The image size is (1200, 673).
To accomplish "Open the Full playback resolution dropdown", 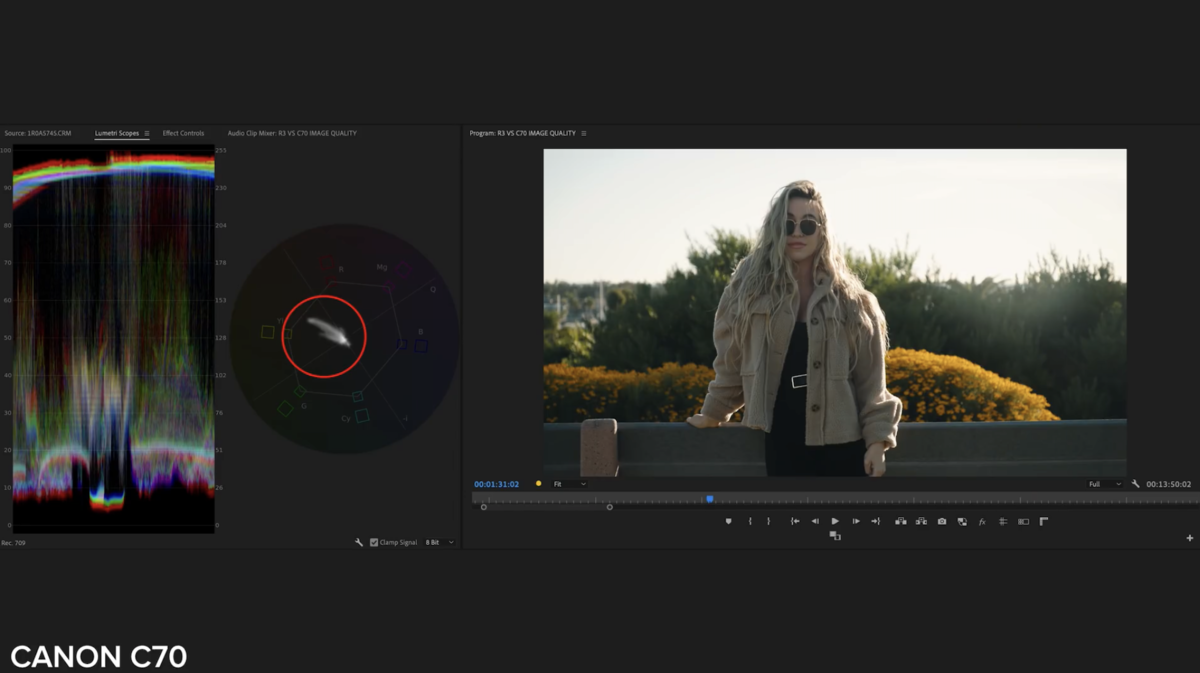I will [x=1105, y=484].
